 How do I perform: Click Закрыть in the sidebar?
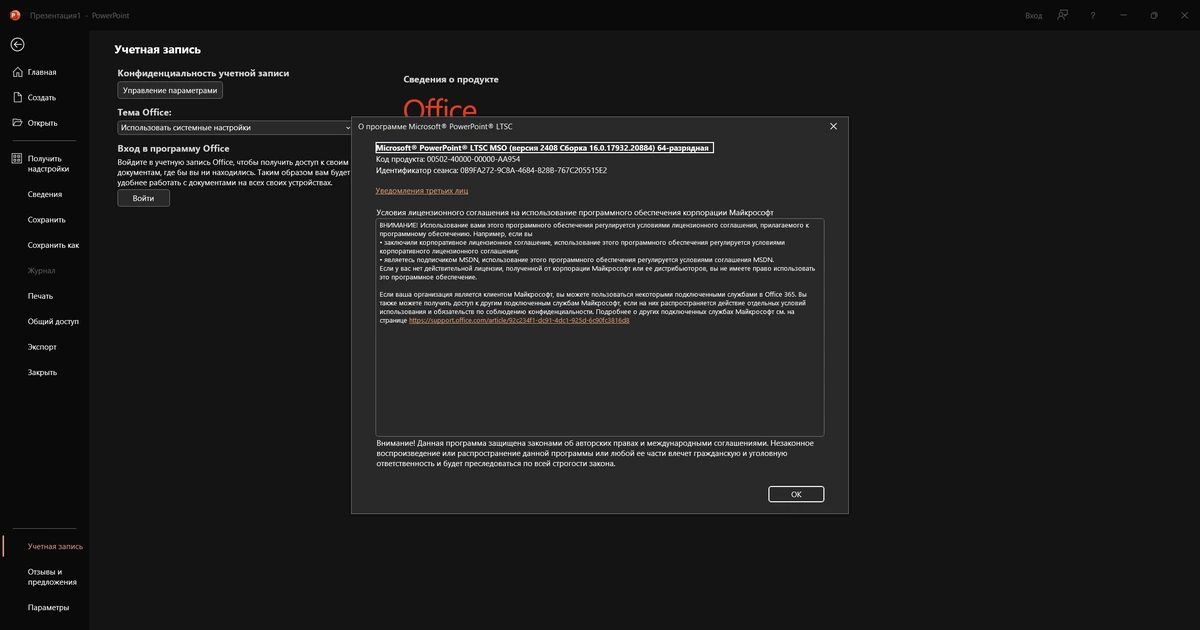[x=43, y=372]
